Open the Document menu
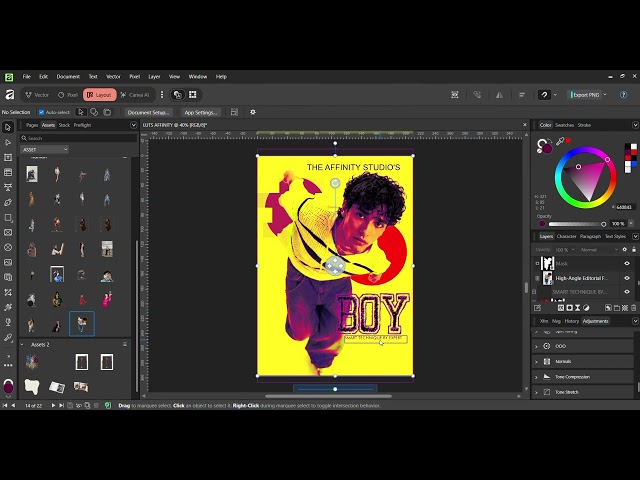Image resolution: width=640 pixels, height=480 pixels. (x=68, y=76)
